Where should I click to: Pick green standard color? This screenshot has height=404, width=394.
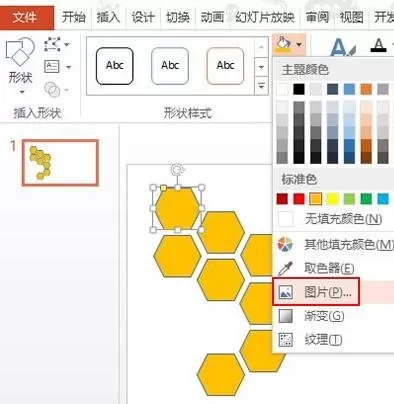tap(366, 199)
